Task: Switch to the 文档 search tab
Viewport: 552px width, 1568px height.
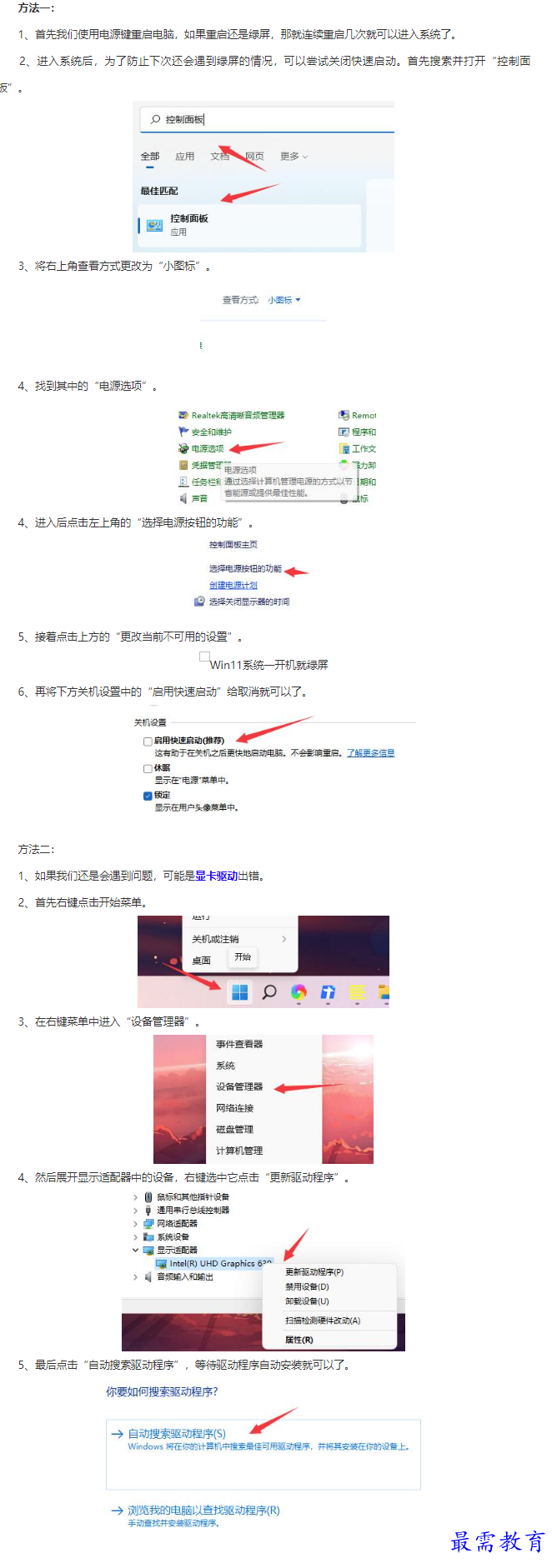Action: [220, 156]
